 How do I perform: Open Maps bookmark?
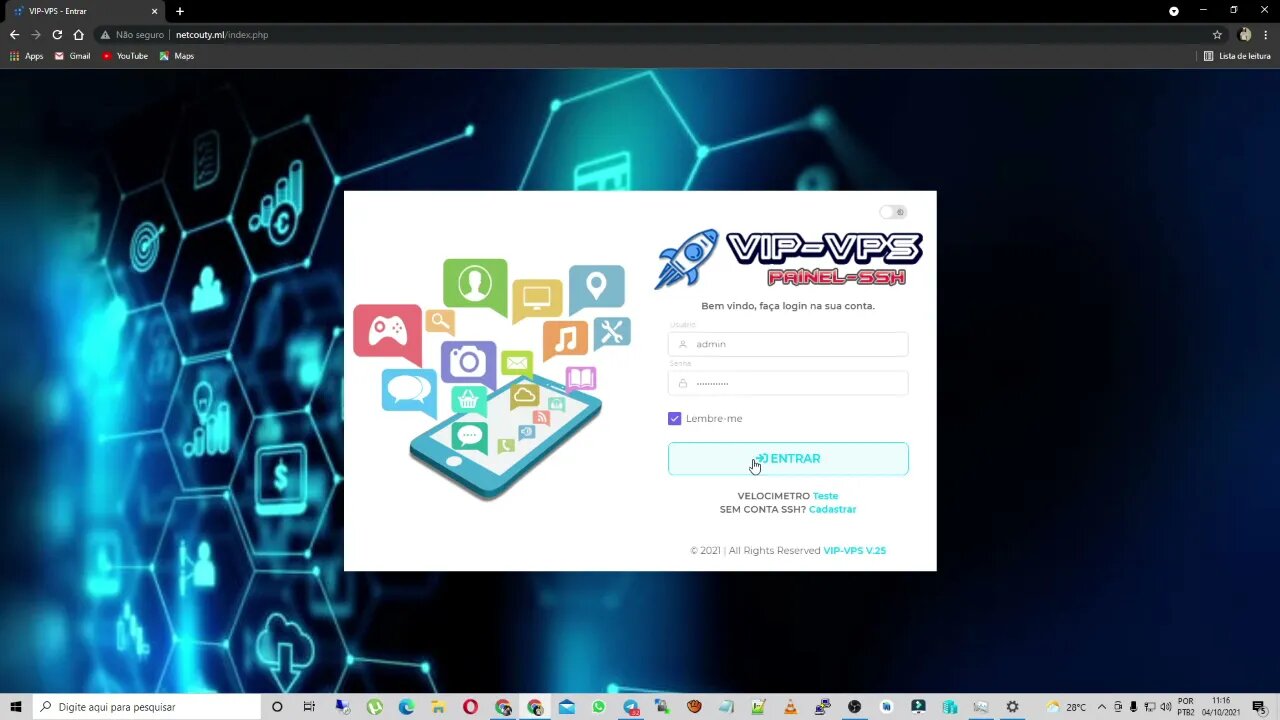(x=177, y=56)
